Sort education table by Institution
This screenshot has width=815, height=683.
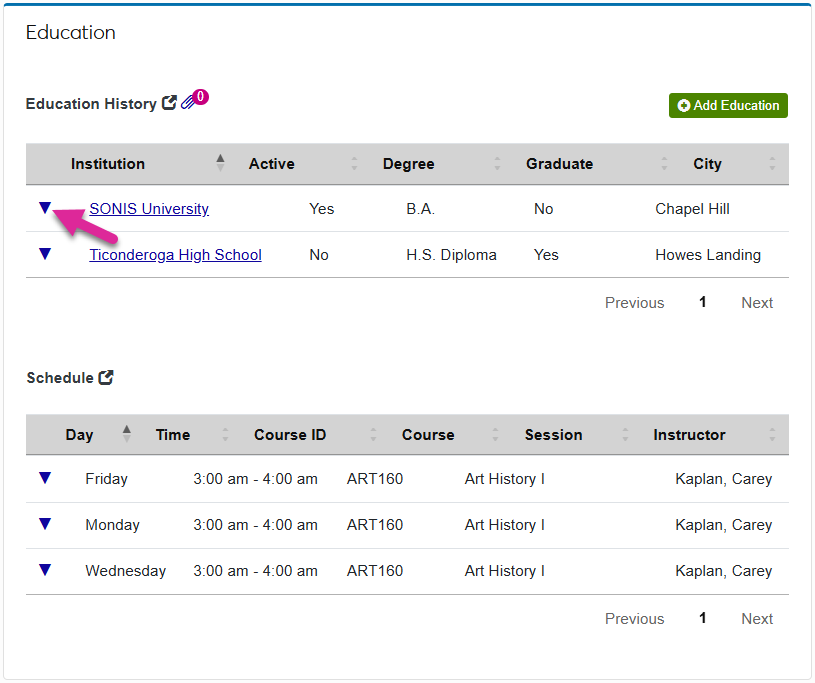point(108,164)
